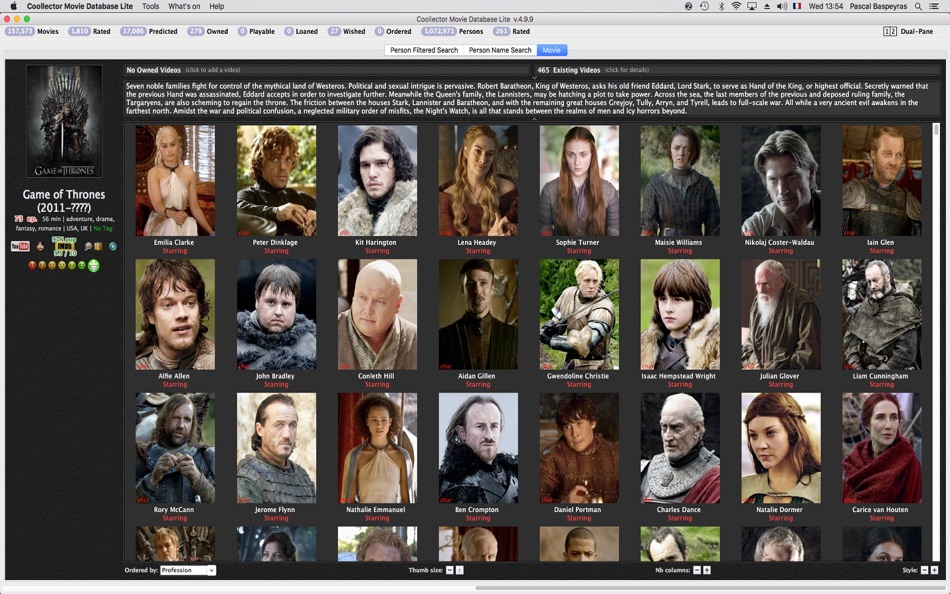Viewport: 950px width, 594px height.
Task: Open Peter Dinklage's photo
Action: pyautogui.click(x=276, y=181)
